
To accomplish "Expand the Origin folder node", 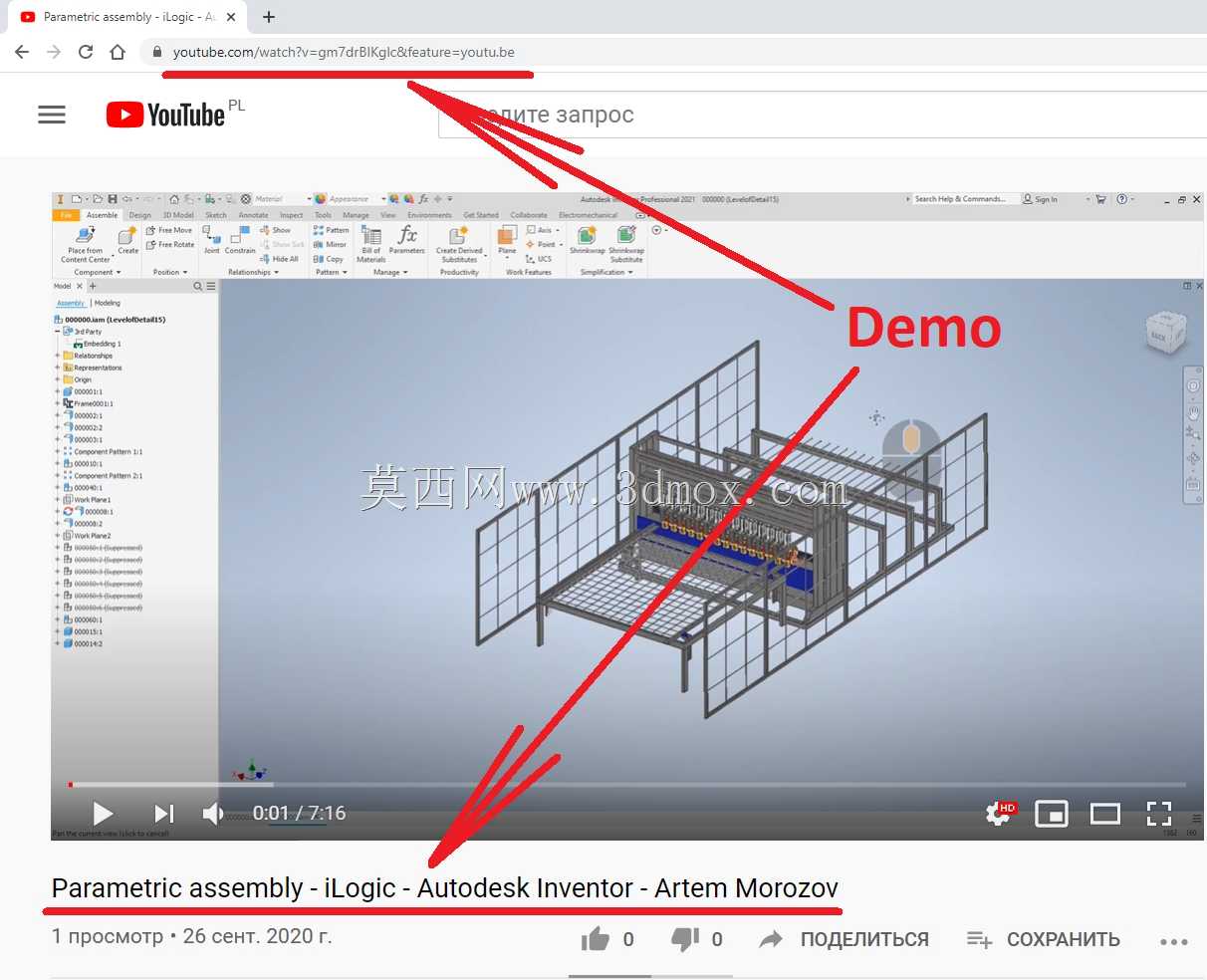I will tap(57, 379).
